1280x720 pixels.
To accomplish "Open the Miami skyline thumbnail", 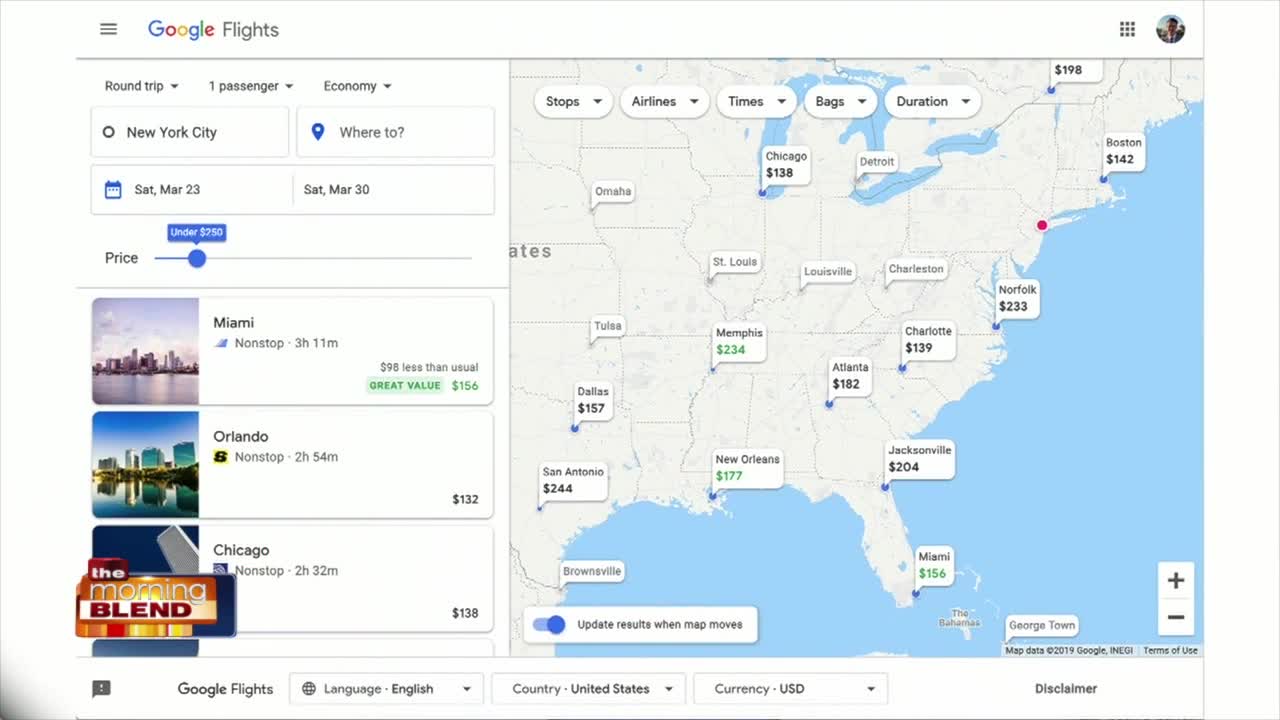I will (x=145, y=351).
